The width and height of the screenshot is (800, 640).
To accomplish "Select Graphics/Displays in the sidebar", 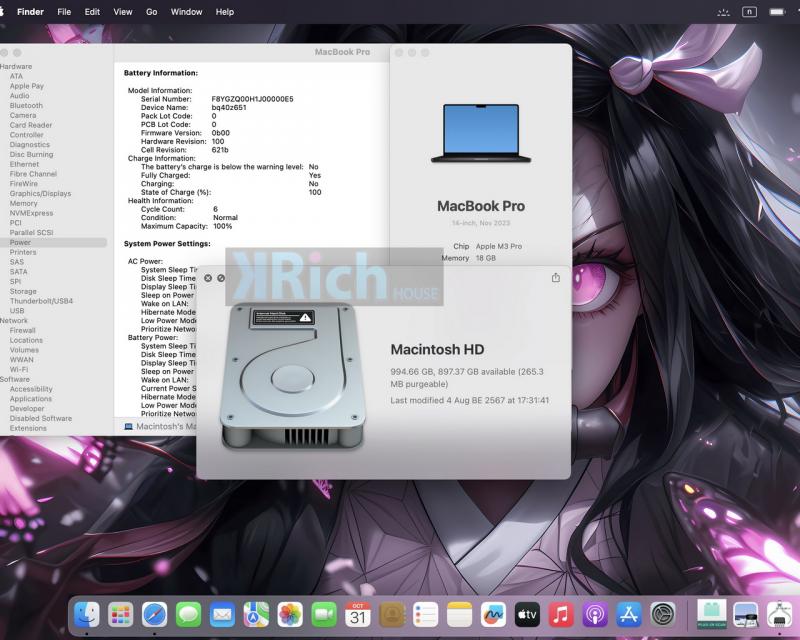I will coord(40,193).
